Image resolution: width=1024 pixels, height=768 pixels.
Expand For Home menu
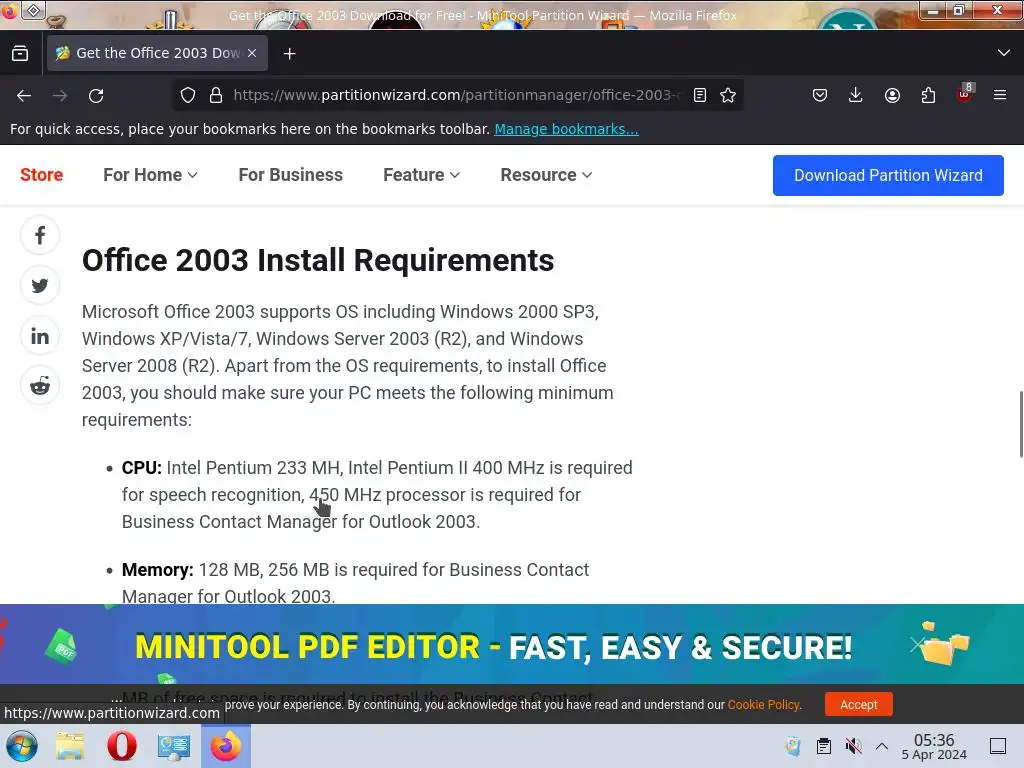coord(150,175)
